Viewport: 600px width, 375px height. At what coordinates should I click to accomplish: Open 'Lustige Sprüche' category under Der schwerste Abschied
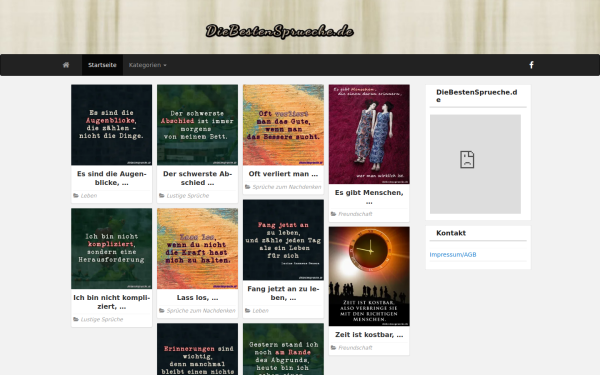[188, 196]
